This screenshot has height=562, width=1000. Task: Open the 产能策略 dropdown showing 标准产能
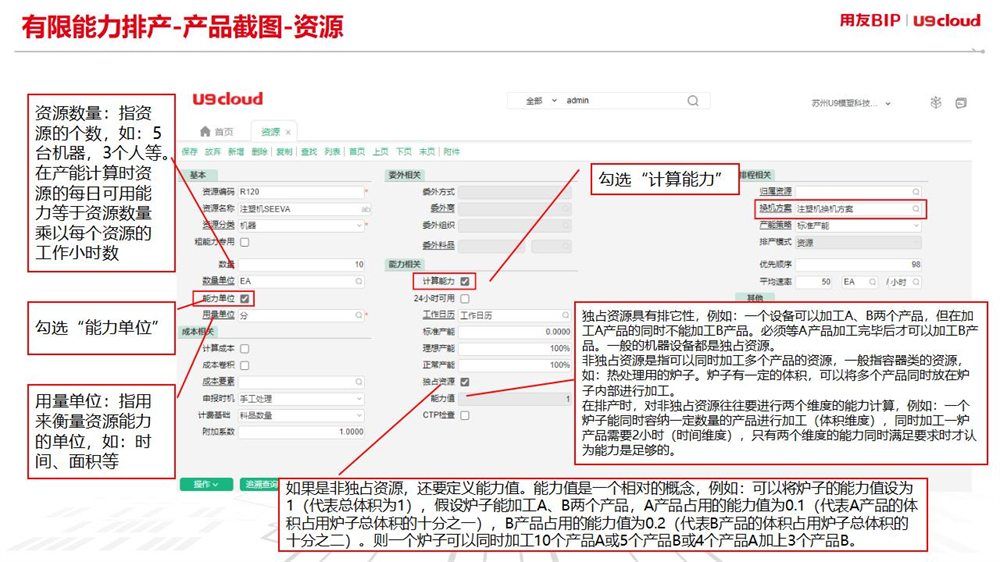[858, 226]
